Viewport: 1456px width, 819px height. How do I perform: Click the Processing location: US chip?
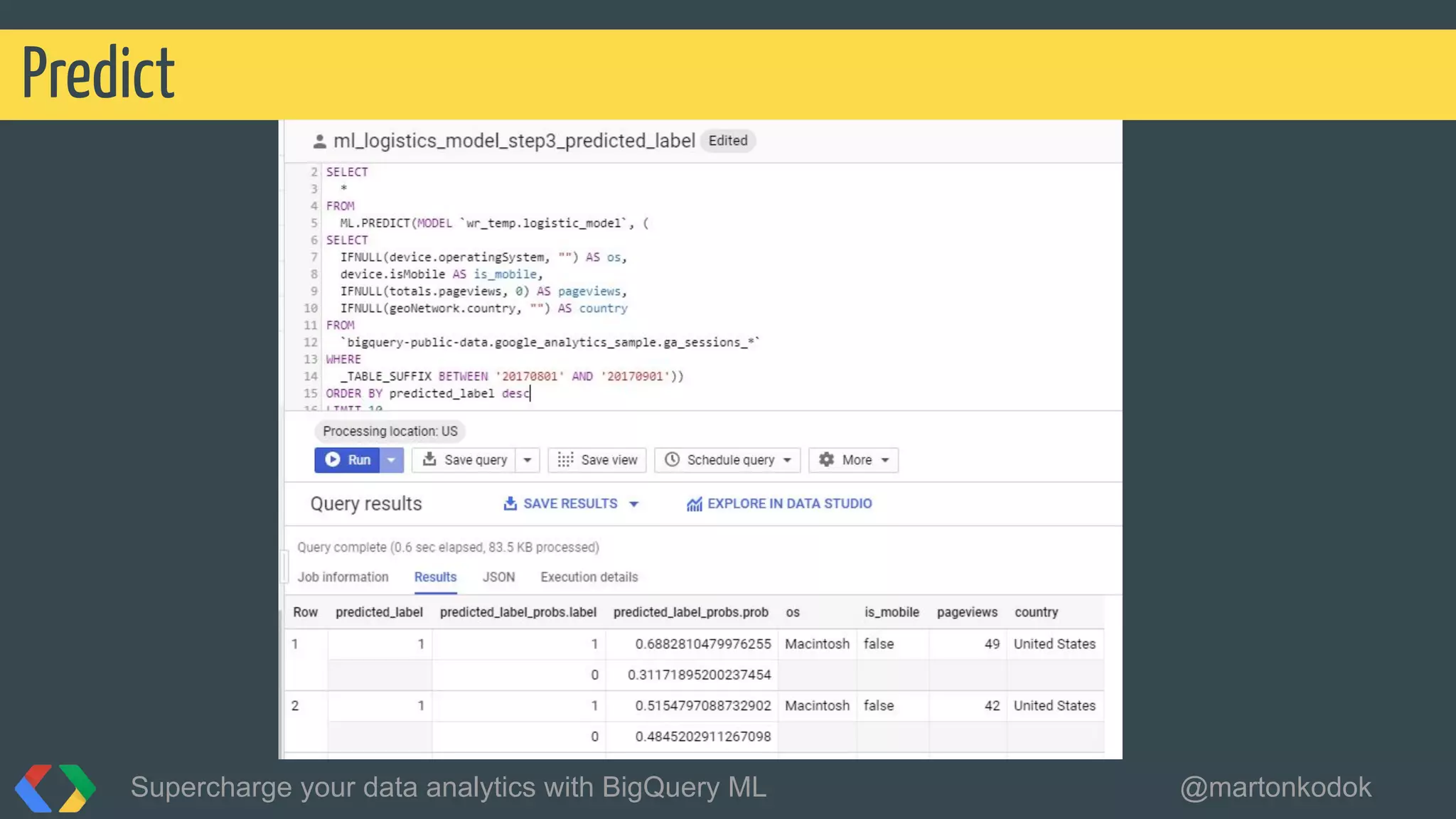pyautogui.click(x=390, y=432)
